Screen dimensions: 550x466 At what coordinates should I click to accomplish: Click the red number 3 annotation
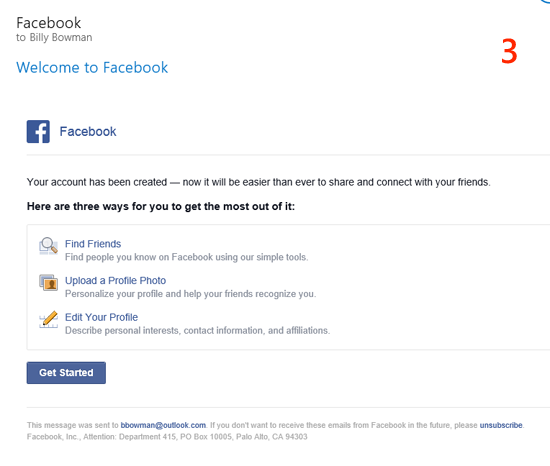point(509,52)
